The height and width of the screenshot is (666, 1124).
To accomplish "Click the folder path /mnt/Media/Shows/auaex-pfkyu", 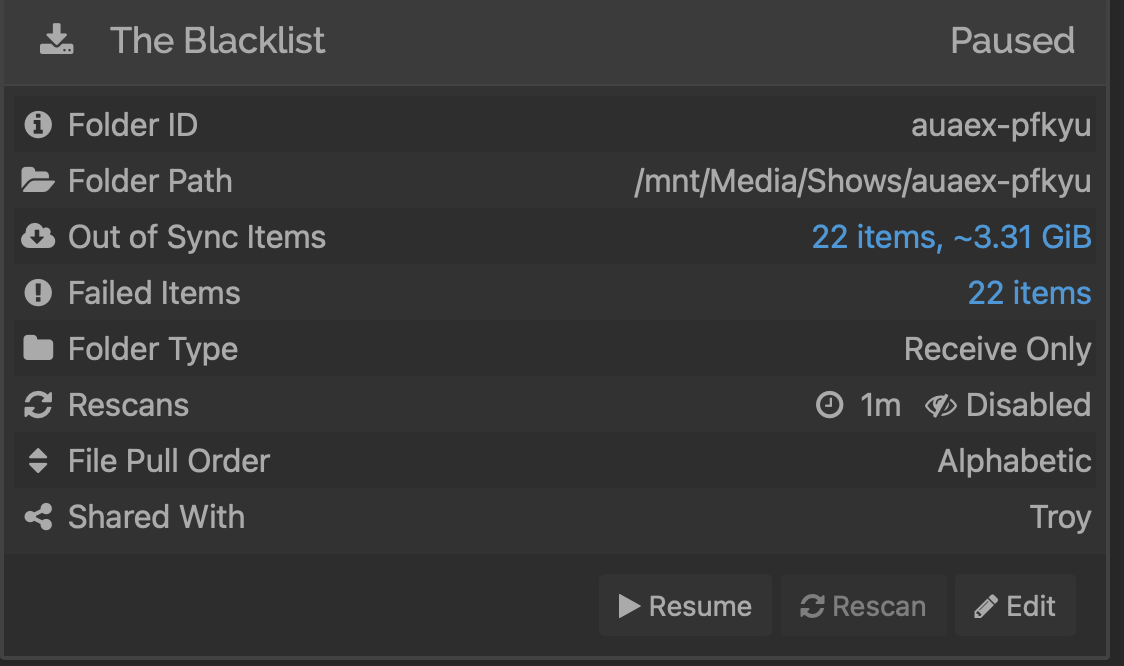I will tap(862, 181).
